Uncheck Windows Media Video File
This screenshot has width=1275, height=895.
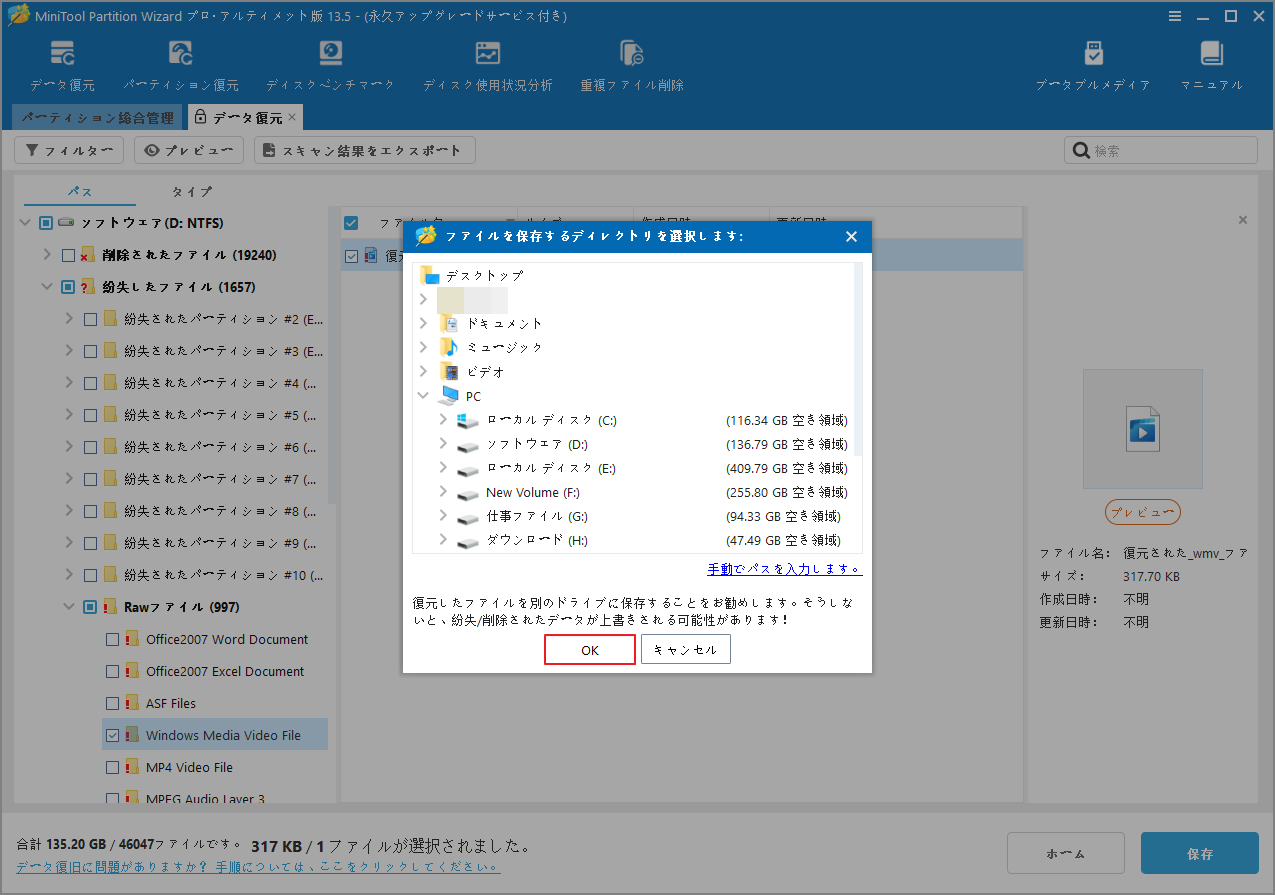click(113, 734)
